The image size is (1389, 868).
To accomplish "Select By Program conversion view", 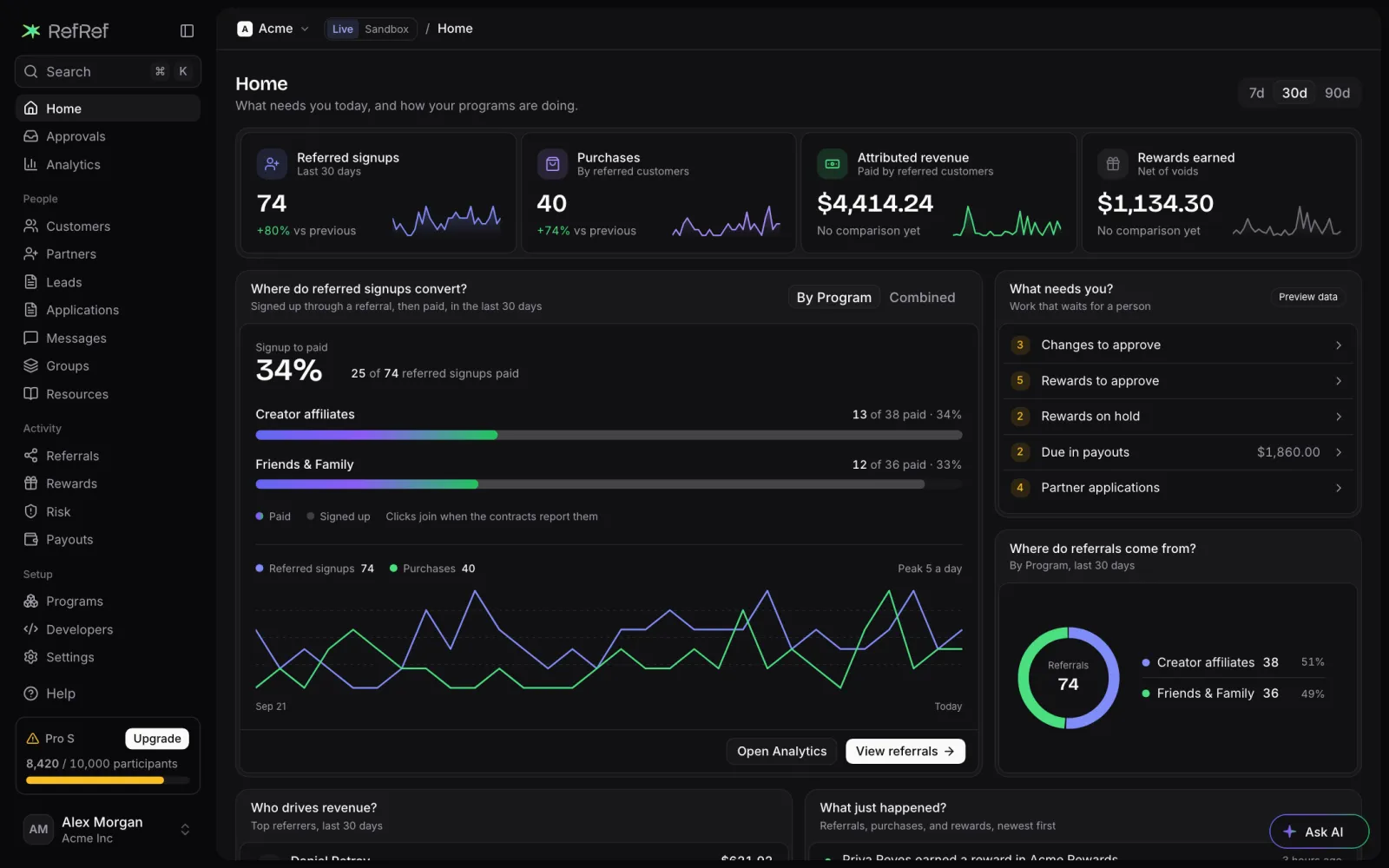I will 833,297.
